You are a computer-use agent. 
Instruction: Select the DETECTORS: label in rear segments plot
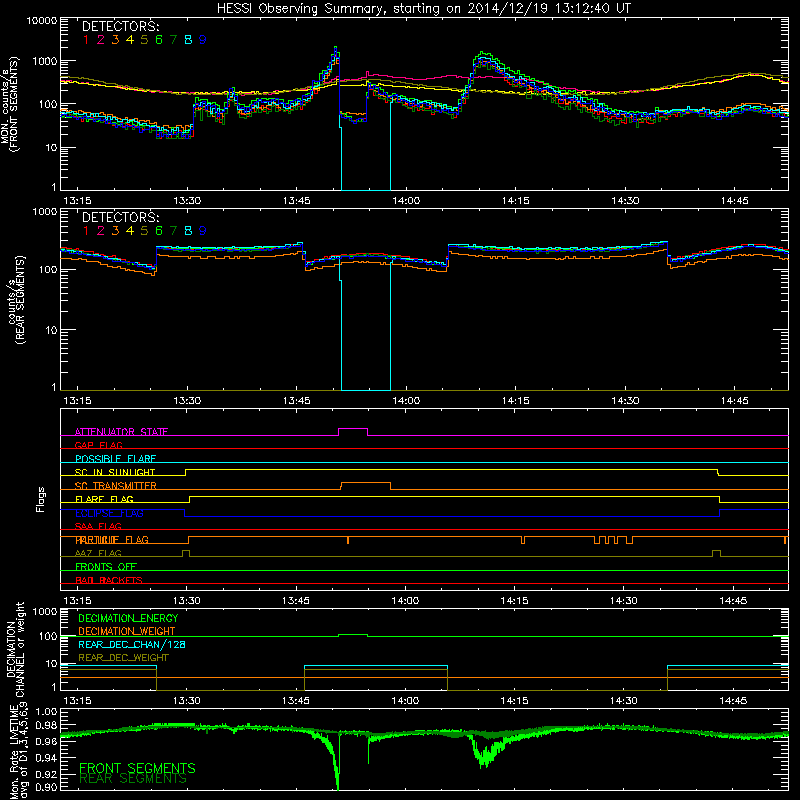[x=121, y=217]
